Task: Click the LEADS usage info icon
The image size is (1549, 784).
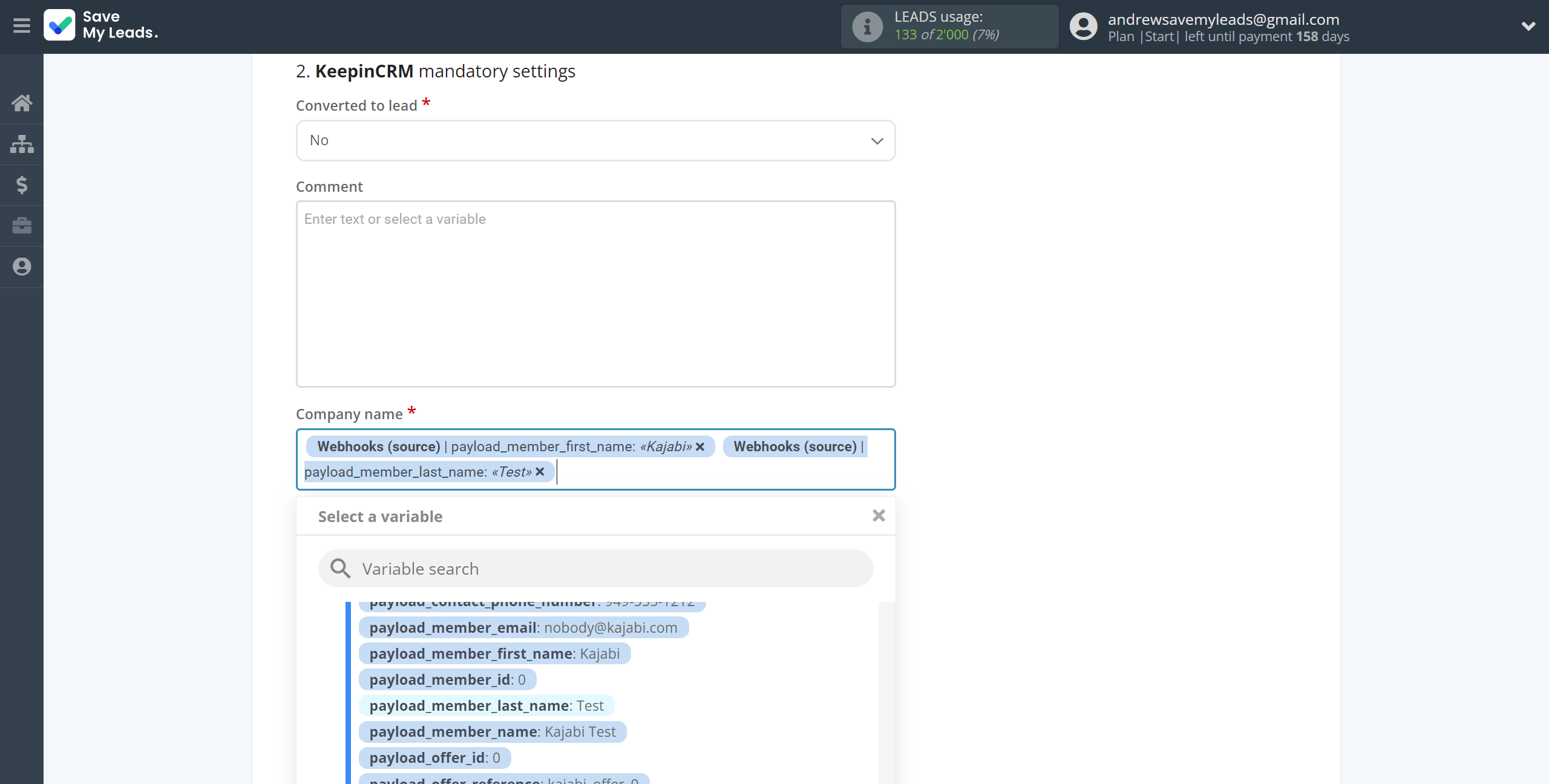Action: [x=867, y=27]
